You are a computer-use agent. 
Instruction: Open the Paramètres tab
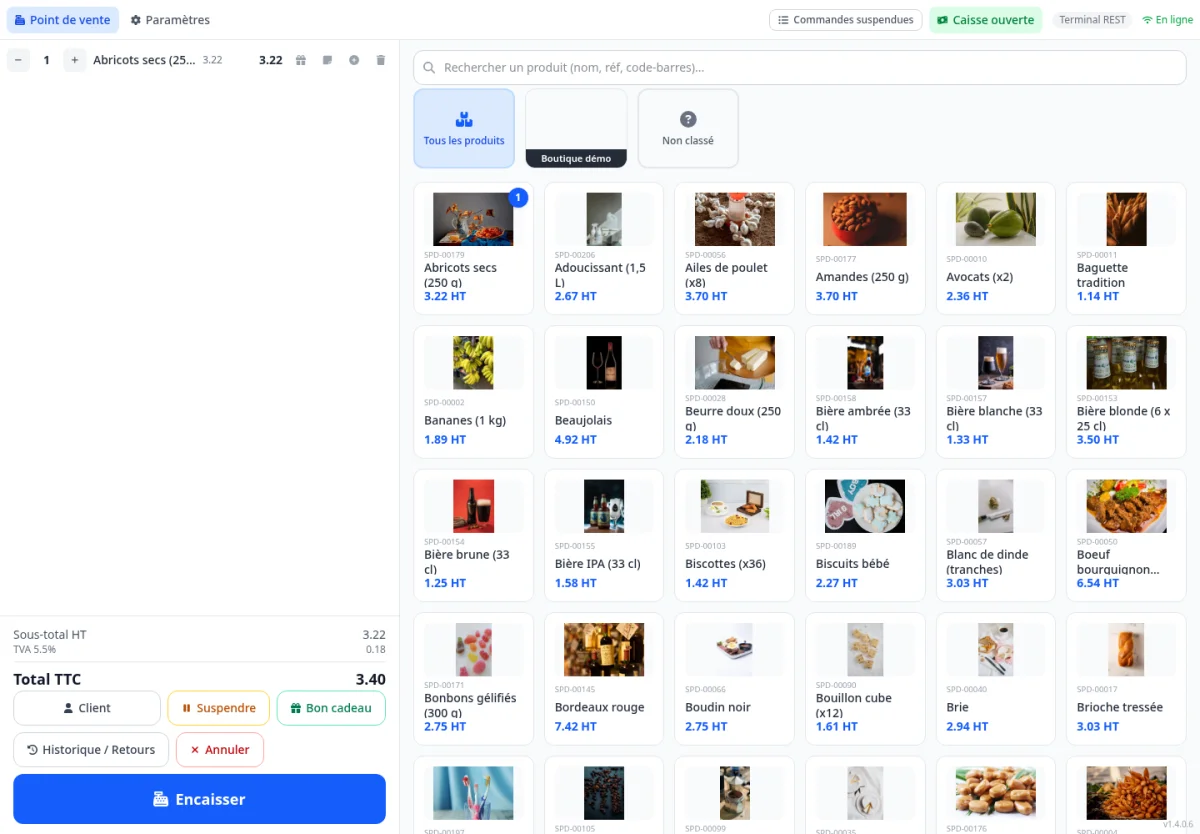click(170, 20)
